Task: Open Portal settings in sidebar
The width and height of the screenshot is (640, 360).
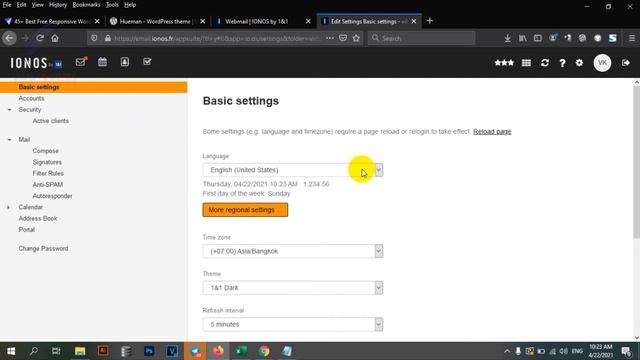Action: coord(27,230)
